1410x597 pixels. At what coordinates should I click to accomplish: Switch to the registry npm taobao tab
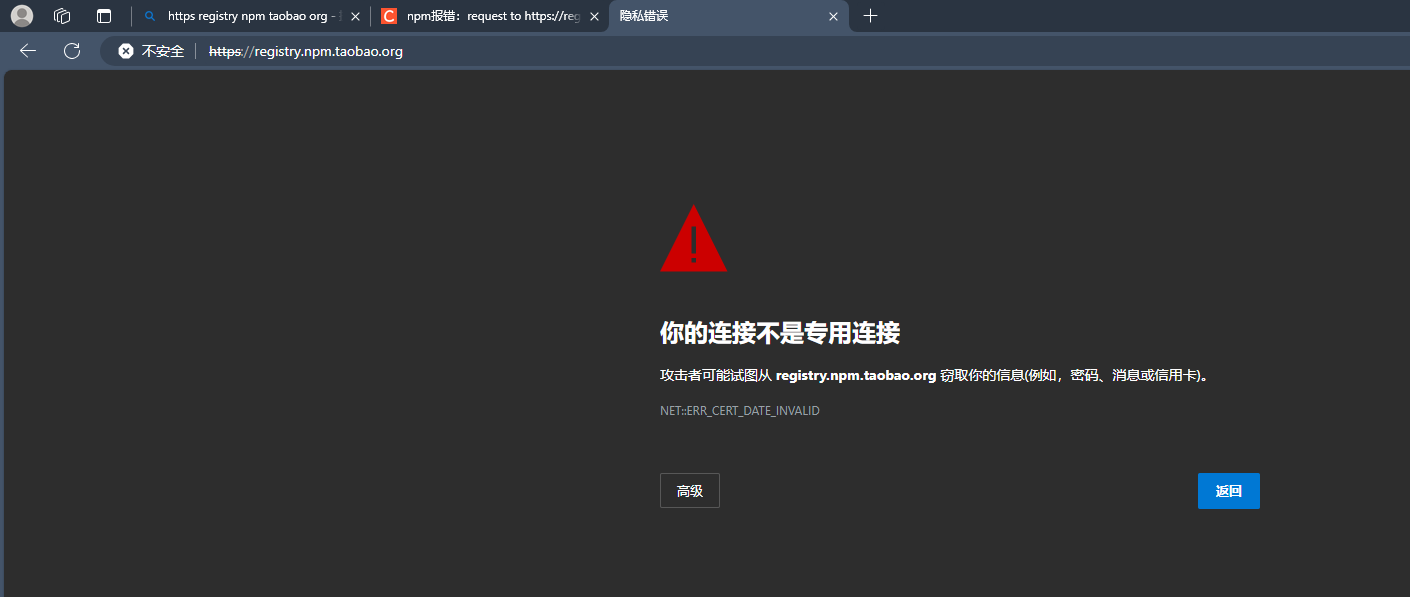click(x=245, y=16)
